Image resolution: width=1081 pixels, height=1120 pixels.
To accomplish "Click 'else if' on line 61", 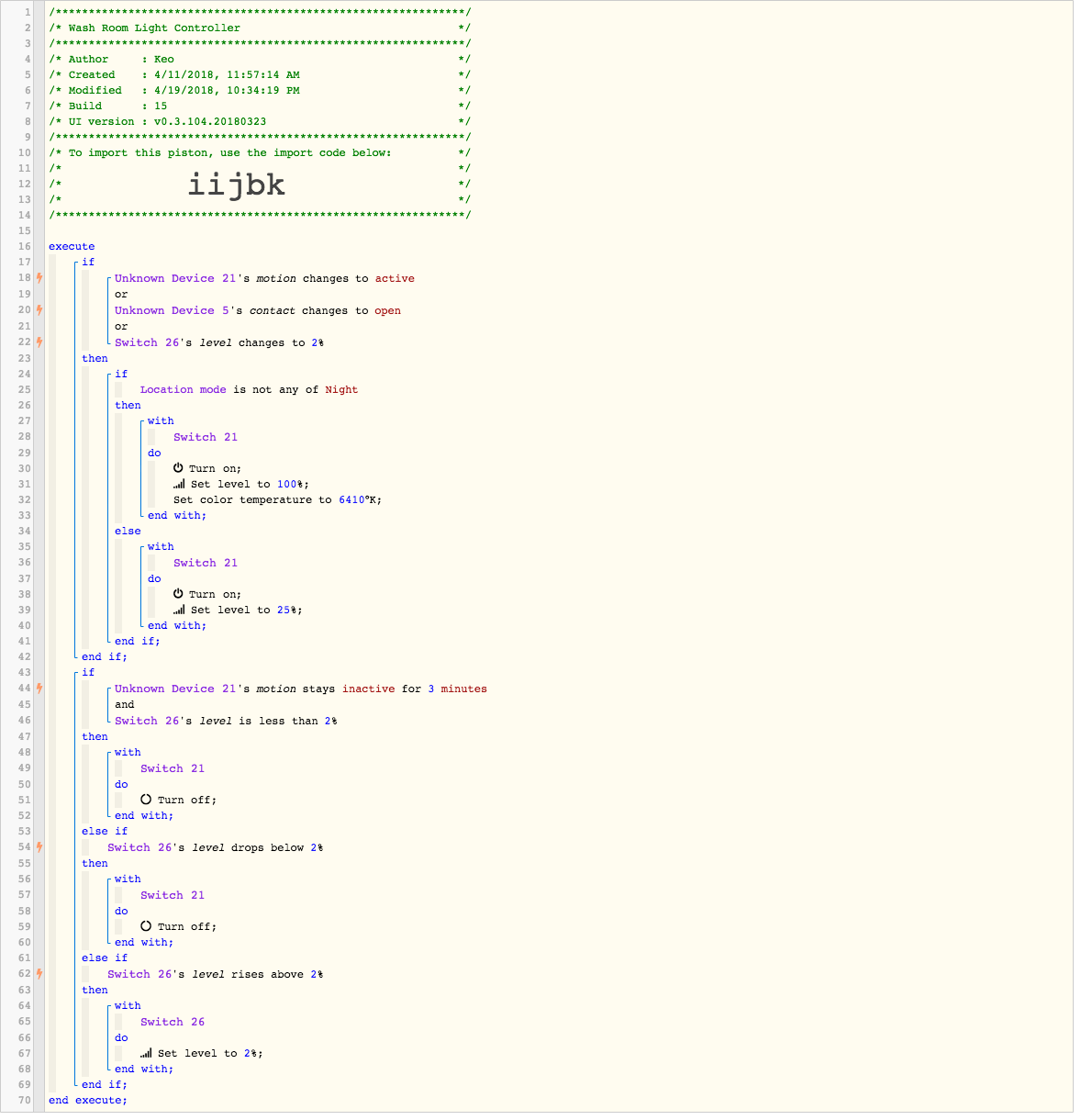I will 105,958.
